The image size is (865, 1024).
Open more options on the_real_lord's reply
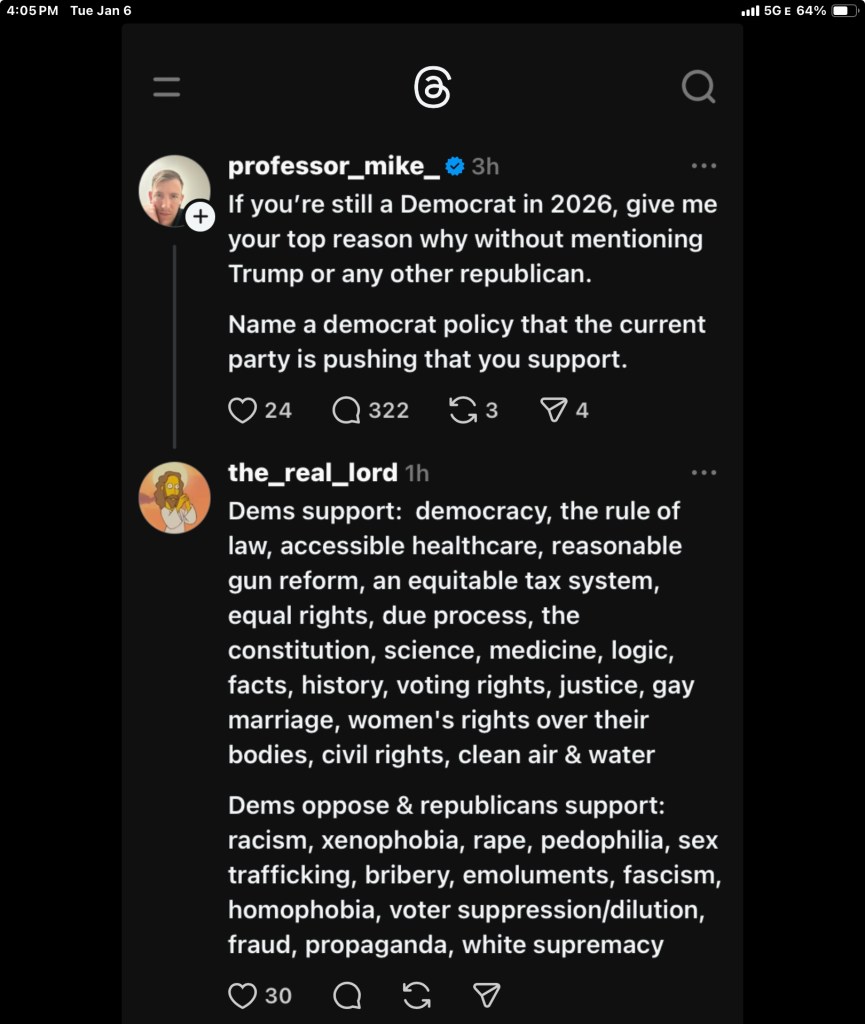click(704, 472)
